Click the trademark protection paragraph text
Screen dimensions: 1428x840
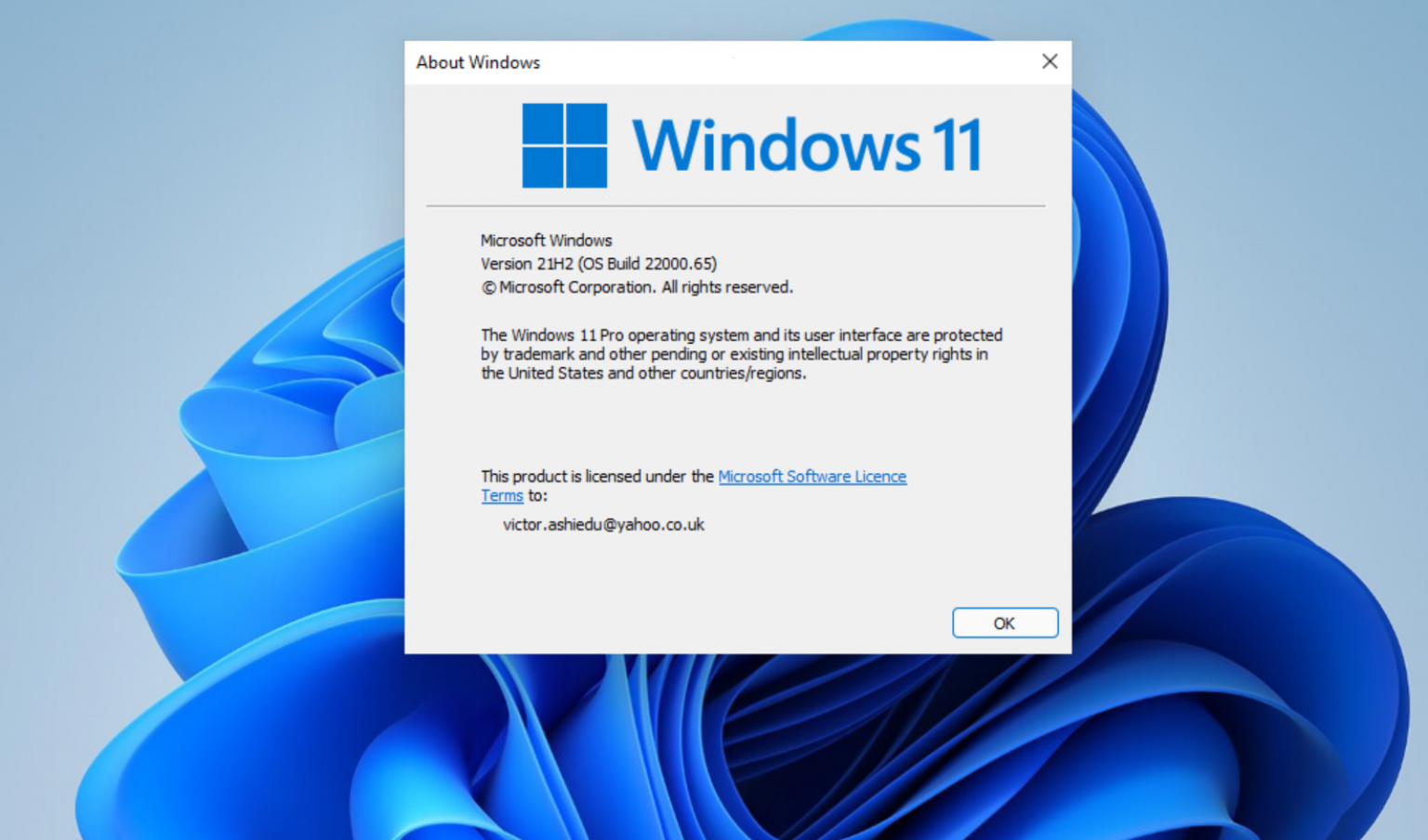(x=734, y=354)
